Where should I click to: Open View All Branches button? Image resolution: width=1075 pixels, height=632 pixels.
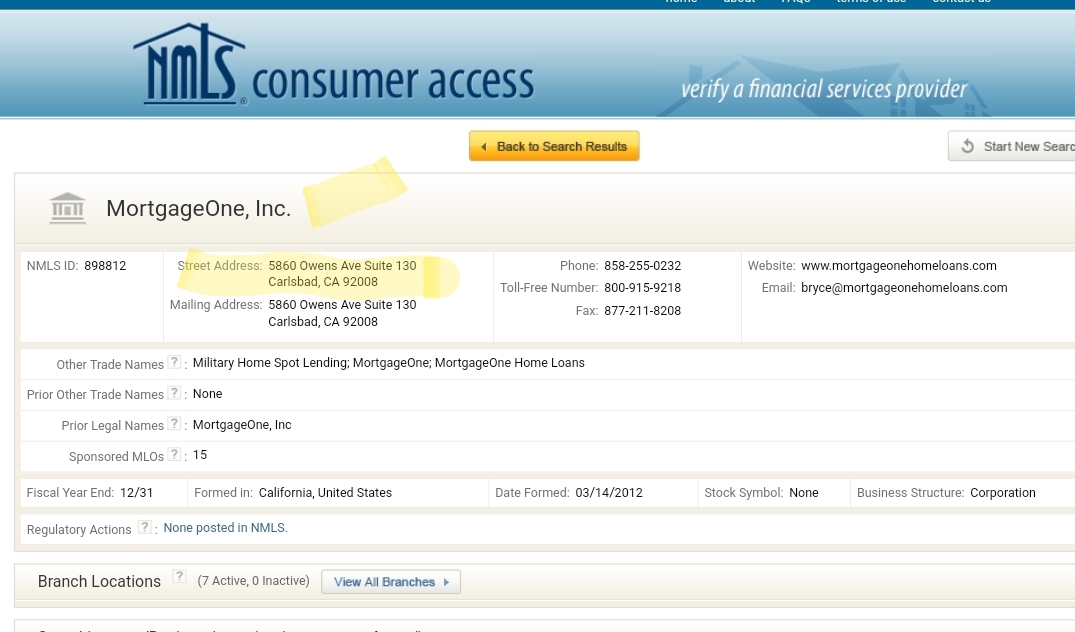[x=391, y=582]
